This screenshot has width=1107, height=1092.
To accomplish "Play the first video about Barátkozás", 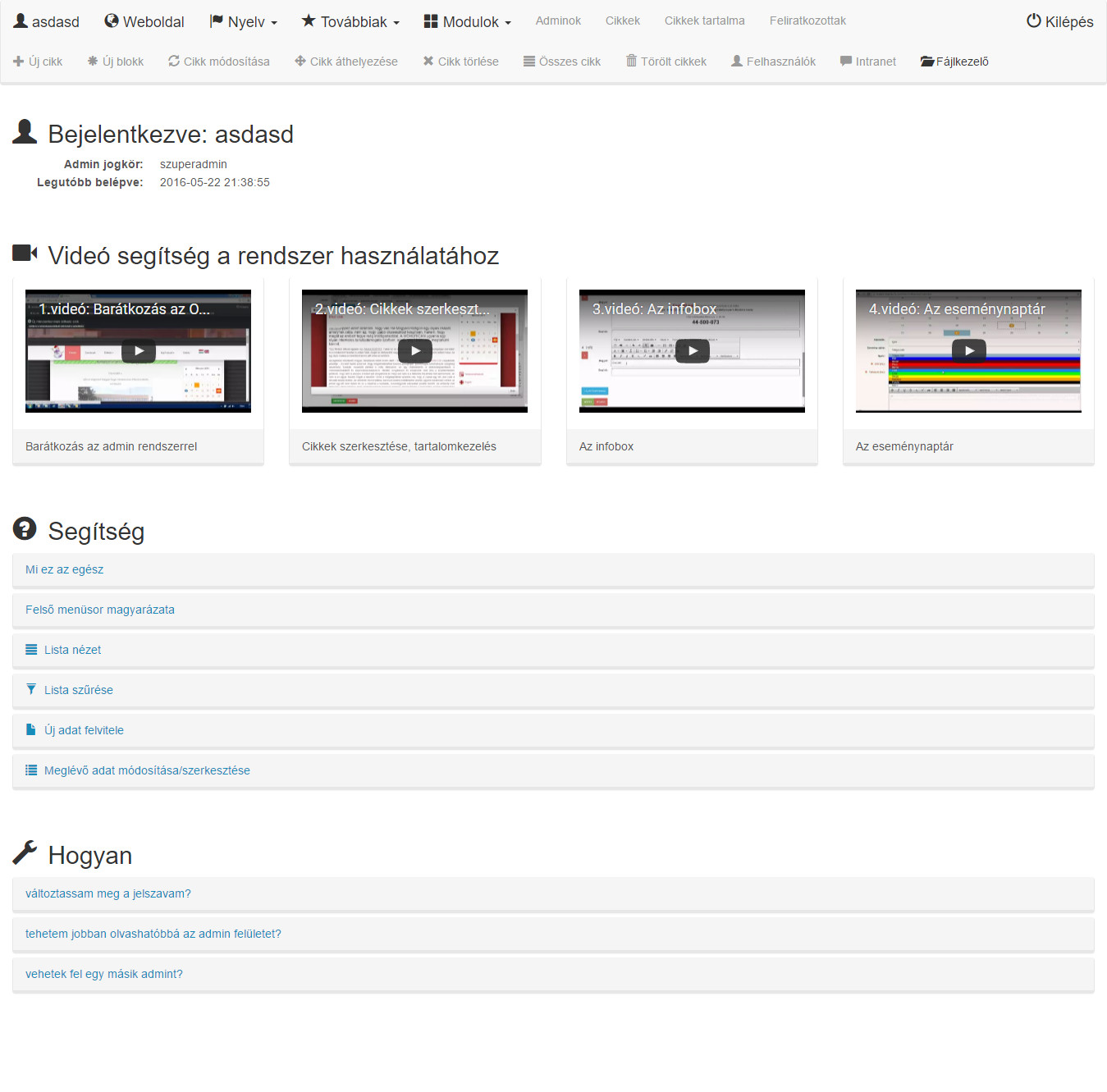I will coord(139,351).
